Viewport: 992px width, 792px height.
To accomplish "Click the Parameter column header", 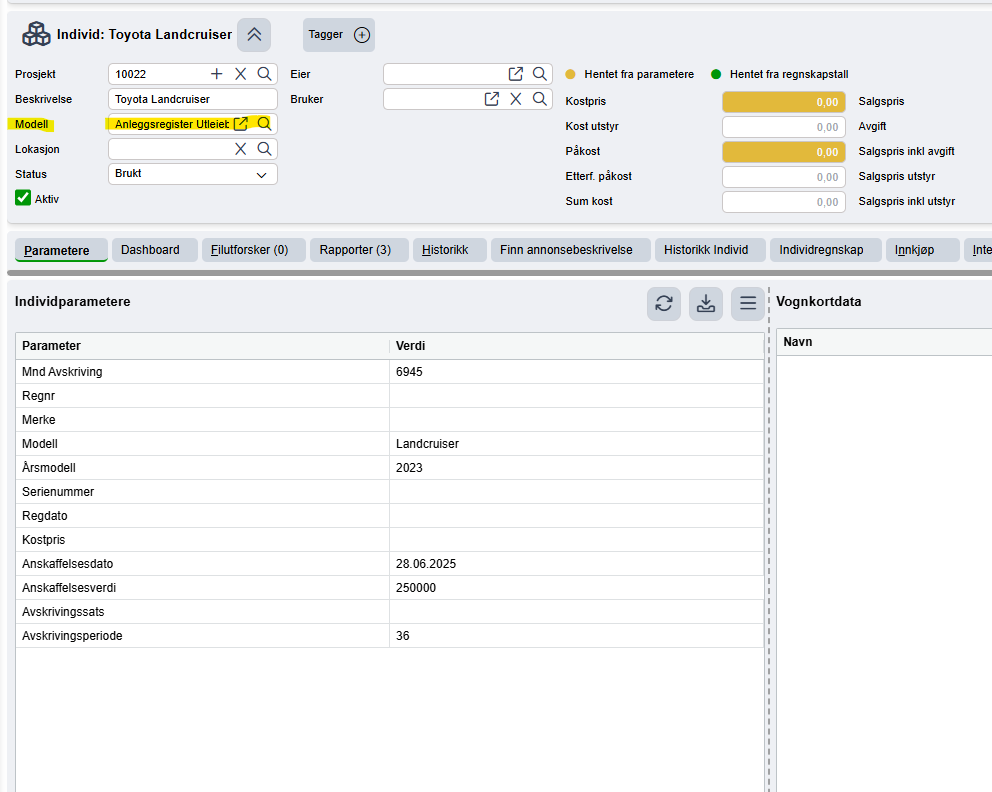I will (202, 346).
